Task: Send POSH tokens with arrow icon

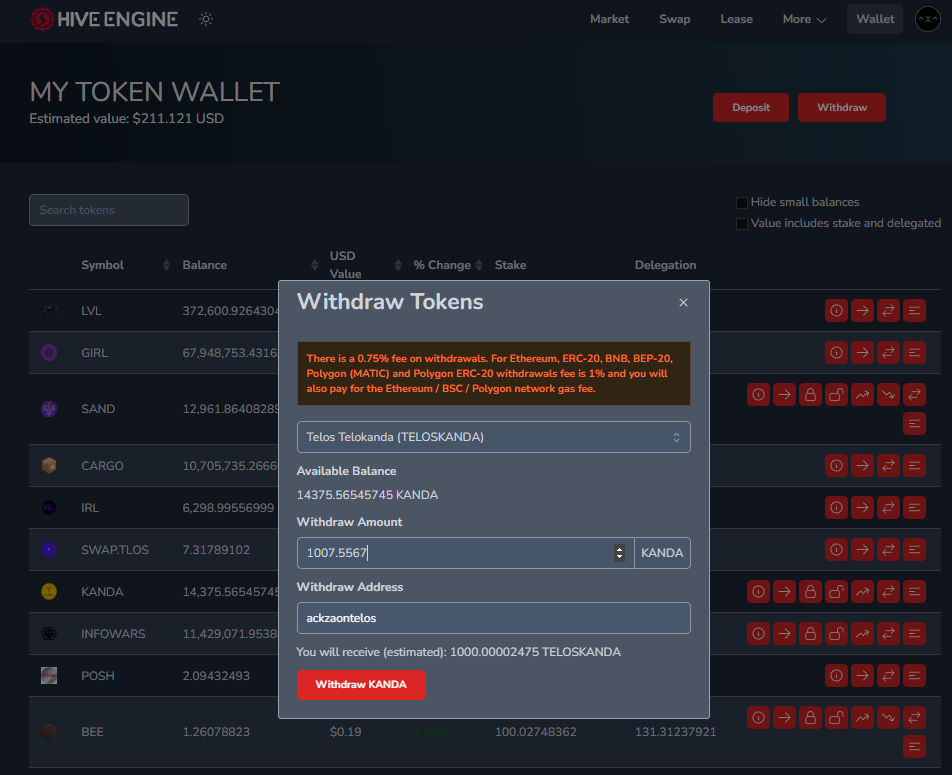Action: tap(862, 675)
